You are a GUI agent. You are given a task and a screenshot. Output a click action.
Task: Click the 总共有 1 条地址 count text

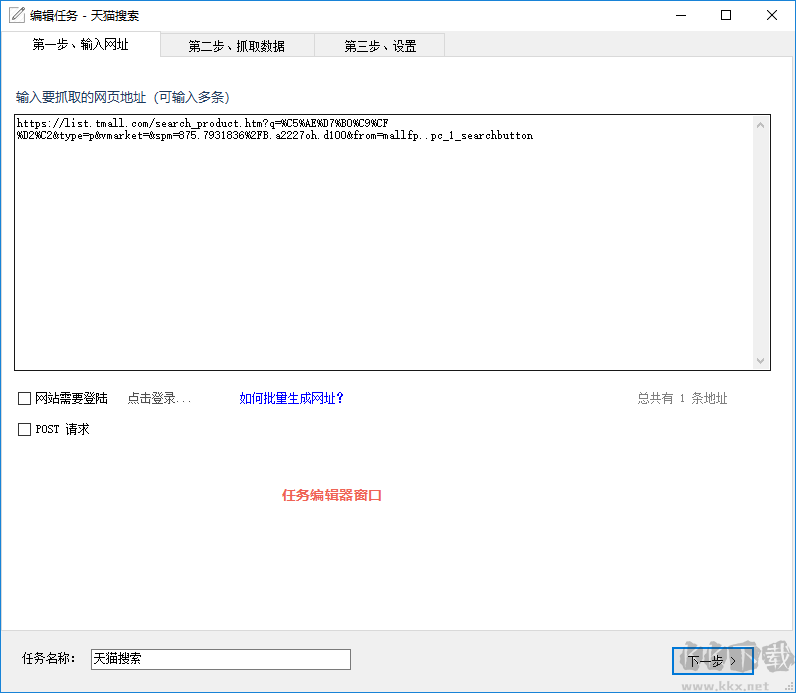[x=682, y=399]
